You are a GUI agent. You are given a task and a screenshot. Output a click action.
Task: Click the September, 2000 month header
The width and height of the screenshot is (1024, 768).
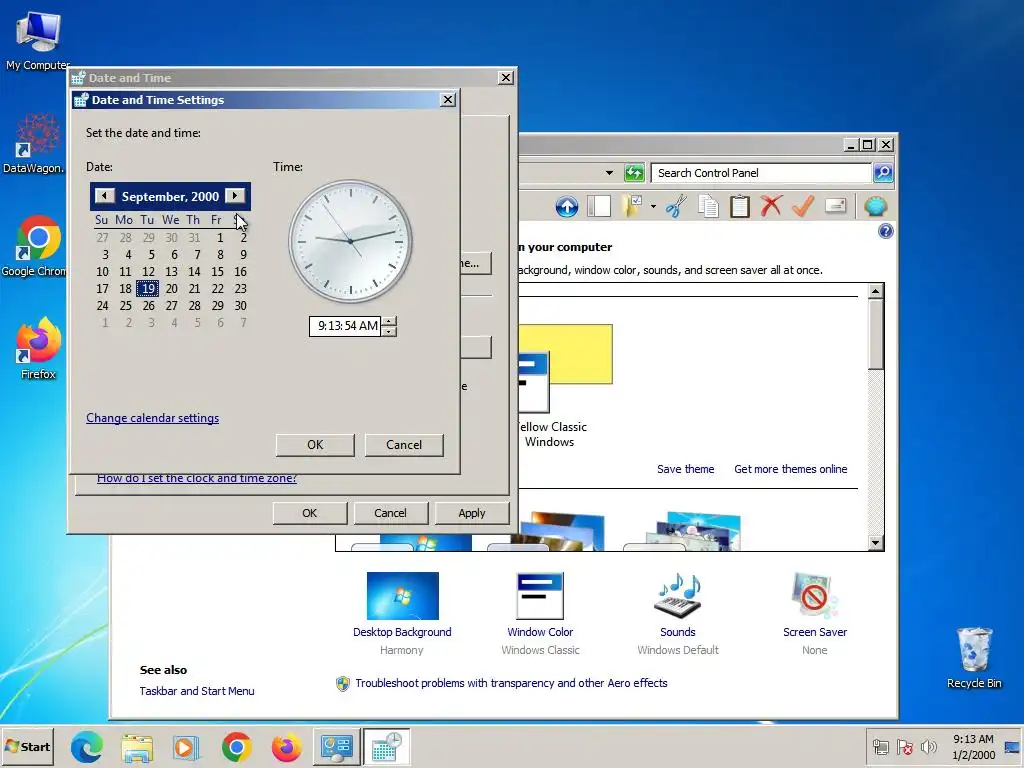(170, 197)
